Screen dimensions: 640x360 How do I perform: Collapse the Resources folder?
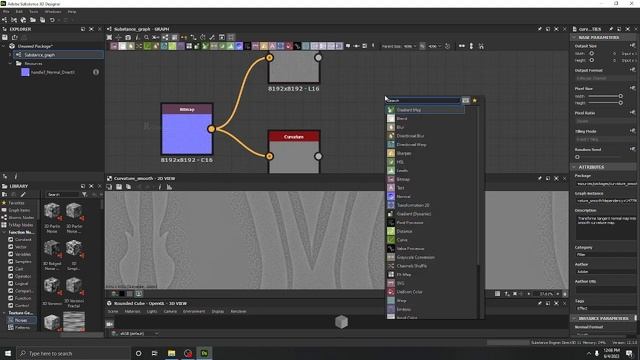[x=10, y=63]
